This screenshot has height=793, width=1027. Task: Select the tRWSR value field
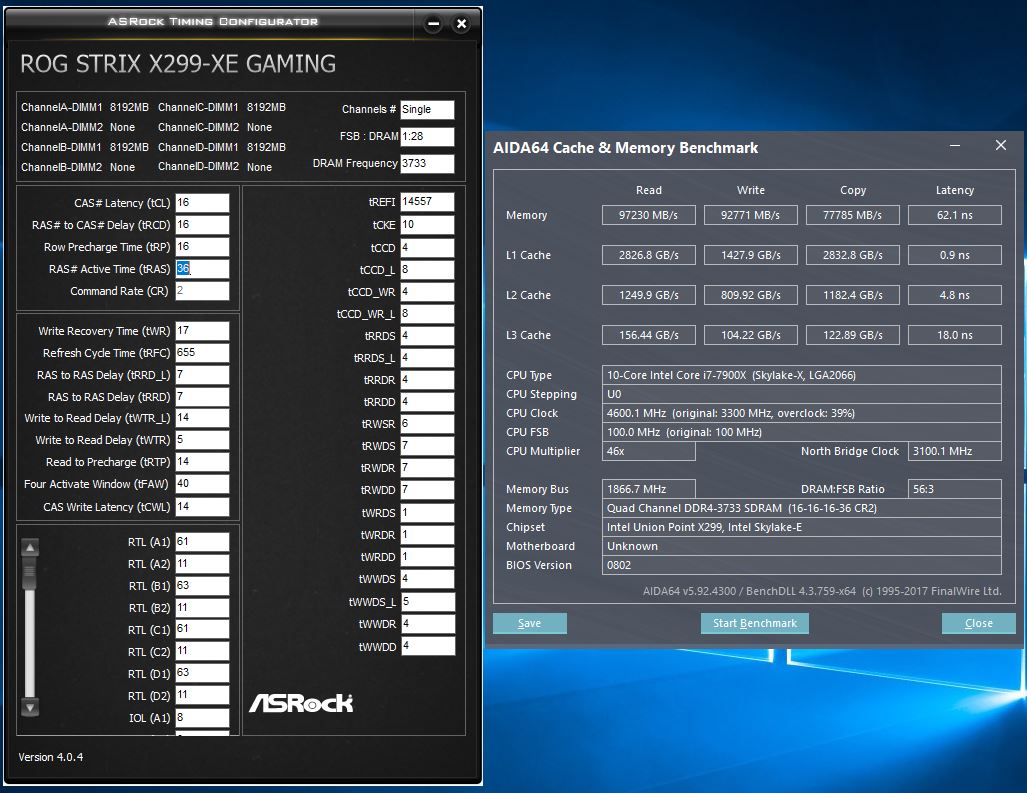427,424
